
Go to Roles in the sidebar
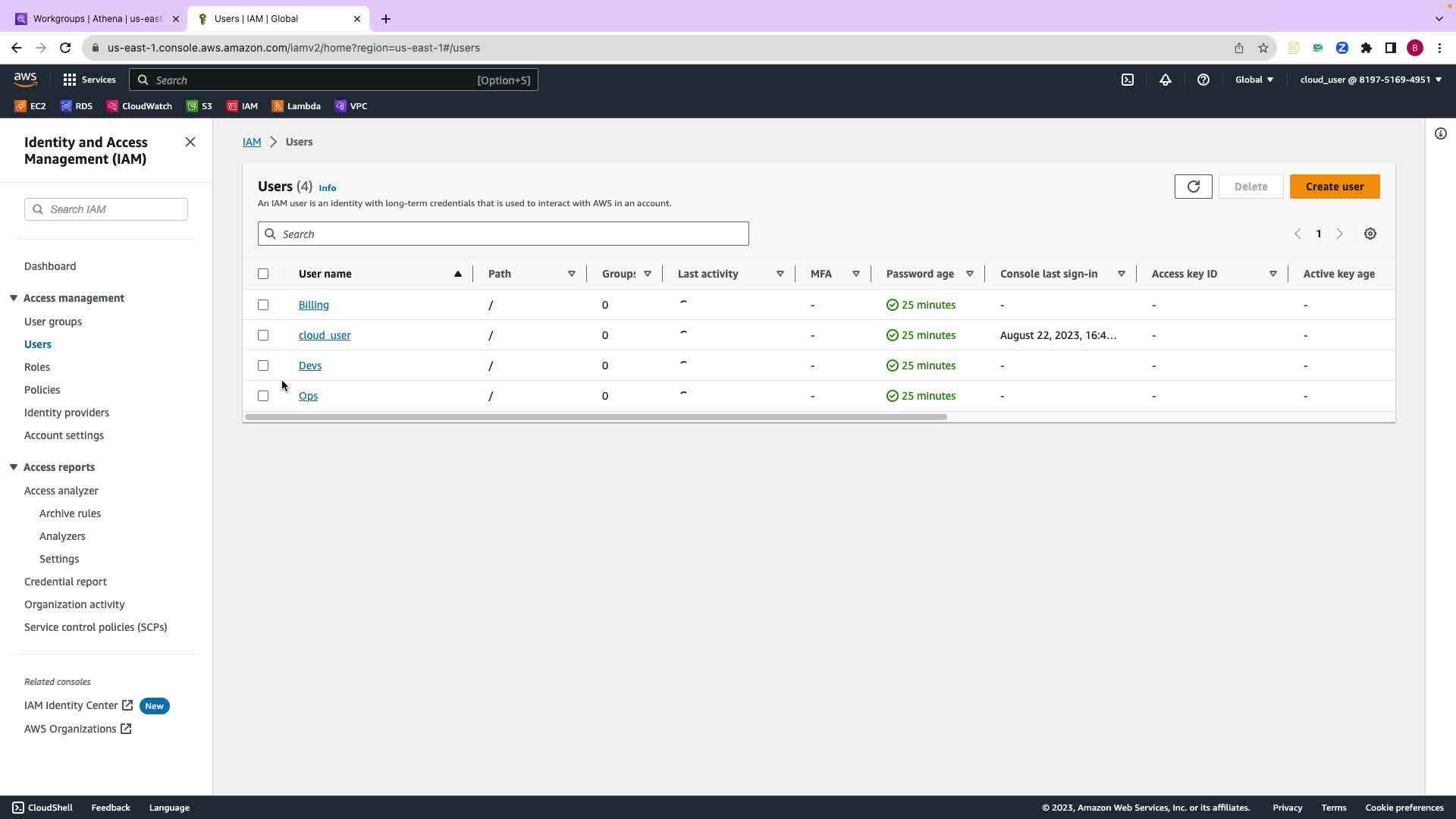click(x=37, y=367)
